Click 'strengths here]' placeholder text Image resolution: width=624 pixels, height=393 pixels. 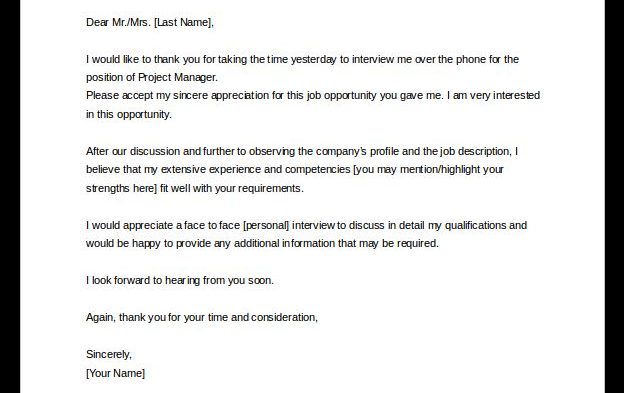click(x=121, y=188)
